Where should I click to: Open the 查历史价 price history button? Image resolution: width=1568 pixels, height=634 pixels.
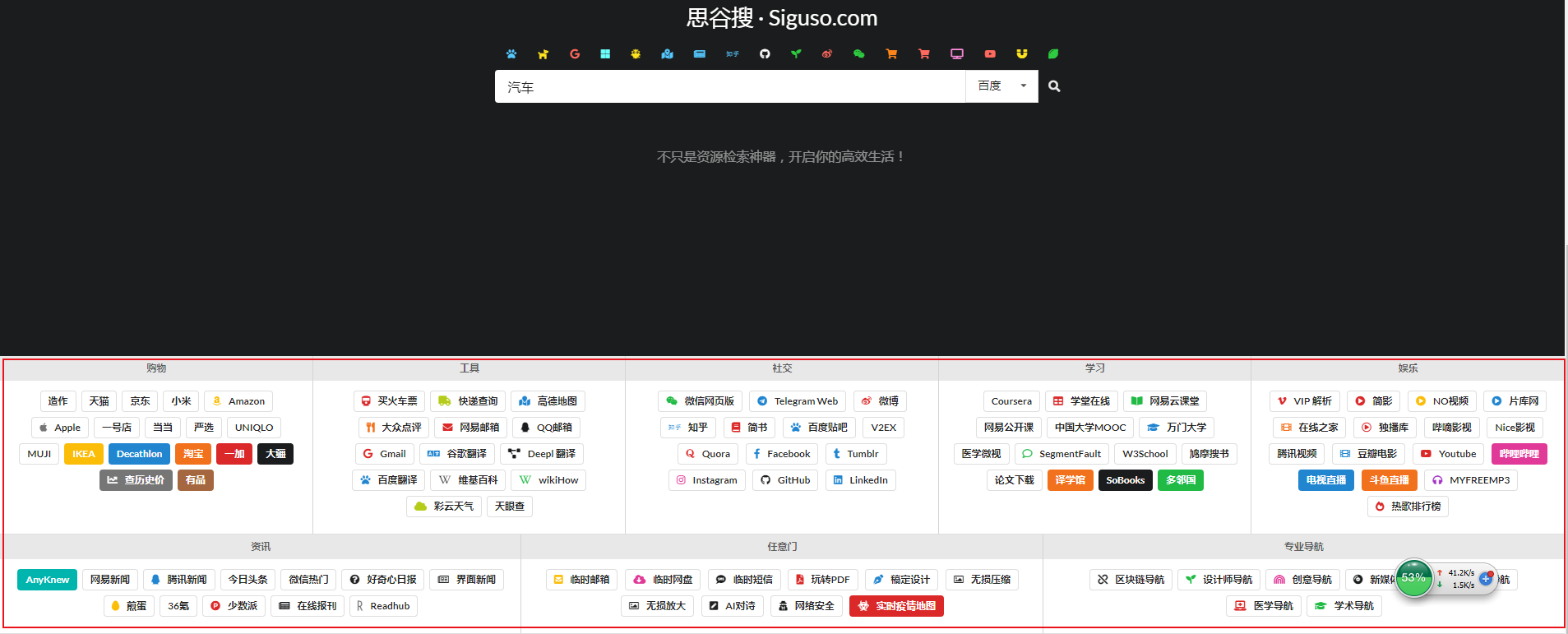136,480
